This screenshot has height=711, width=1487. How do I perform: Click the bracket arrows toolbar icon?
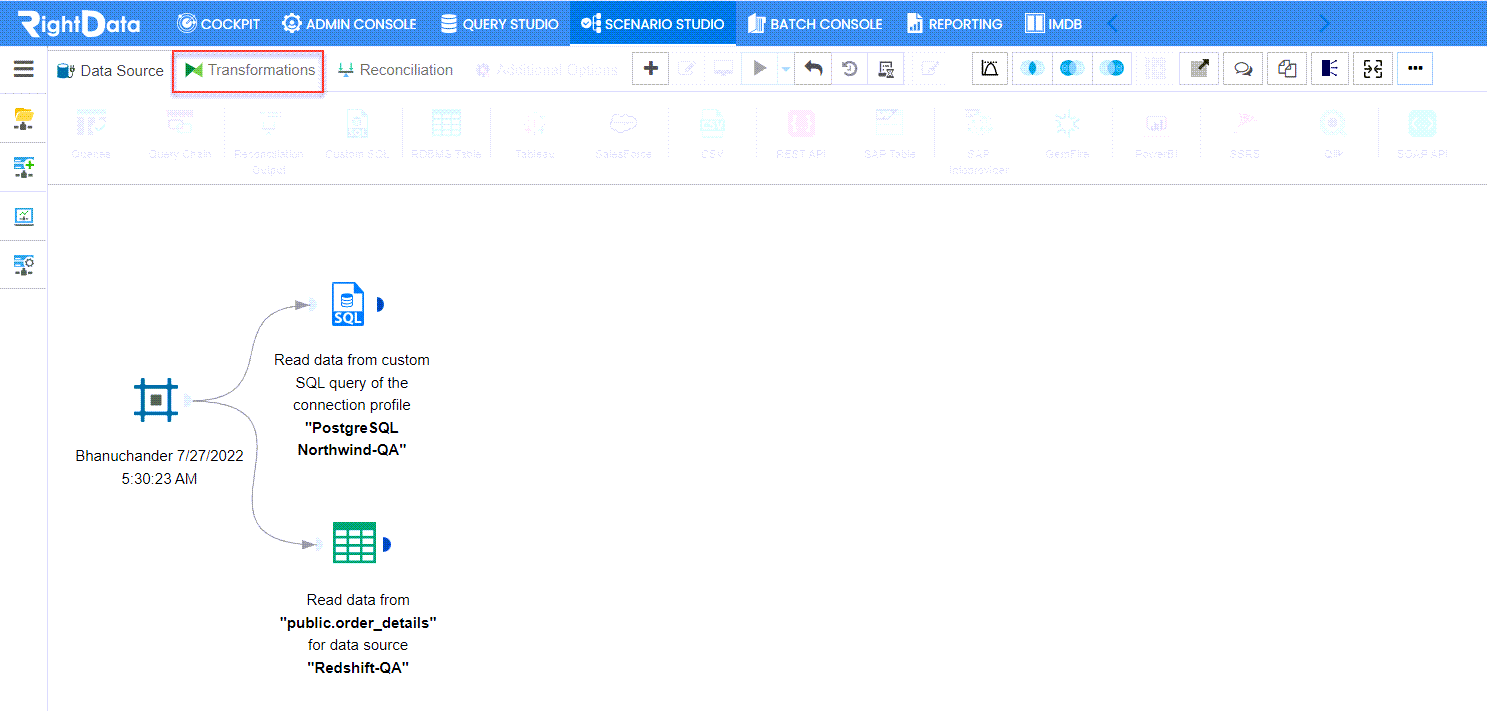(x=1373, y=68)
